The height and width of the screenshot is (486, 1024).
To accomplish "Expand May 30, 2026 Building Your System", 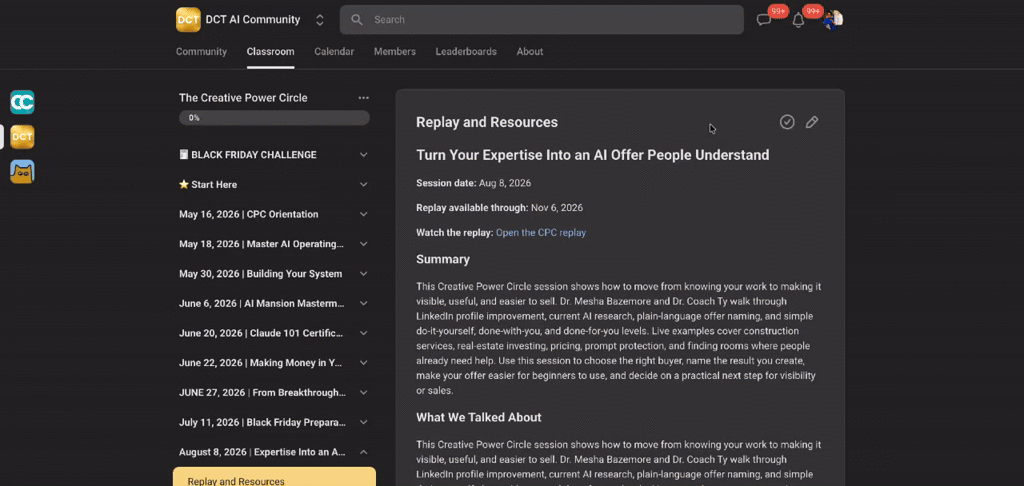I will 274,274.
